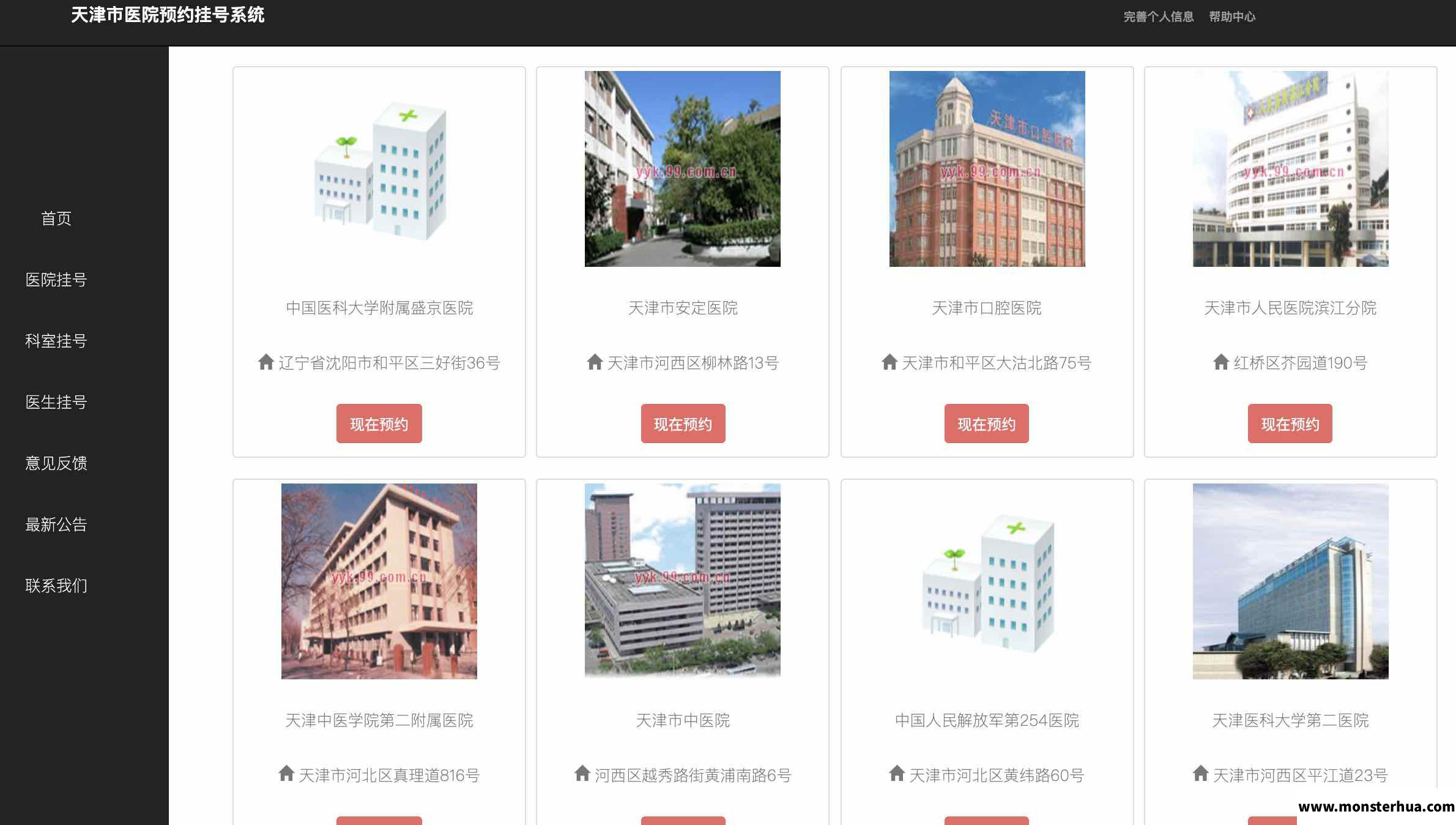
Task: Click home icon beside 天津市河西区柳林路13号
Action: pyautogui.click(x=595, y=362)
